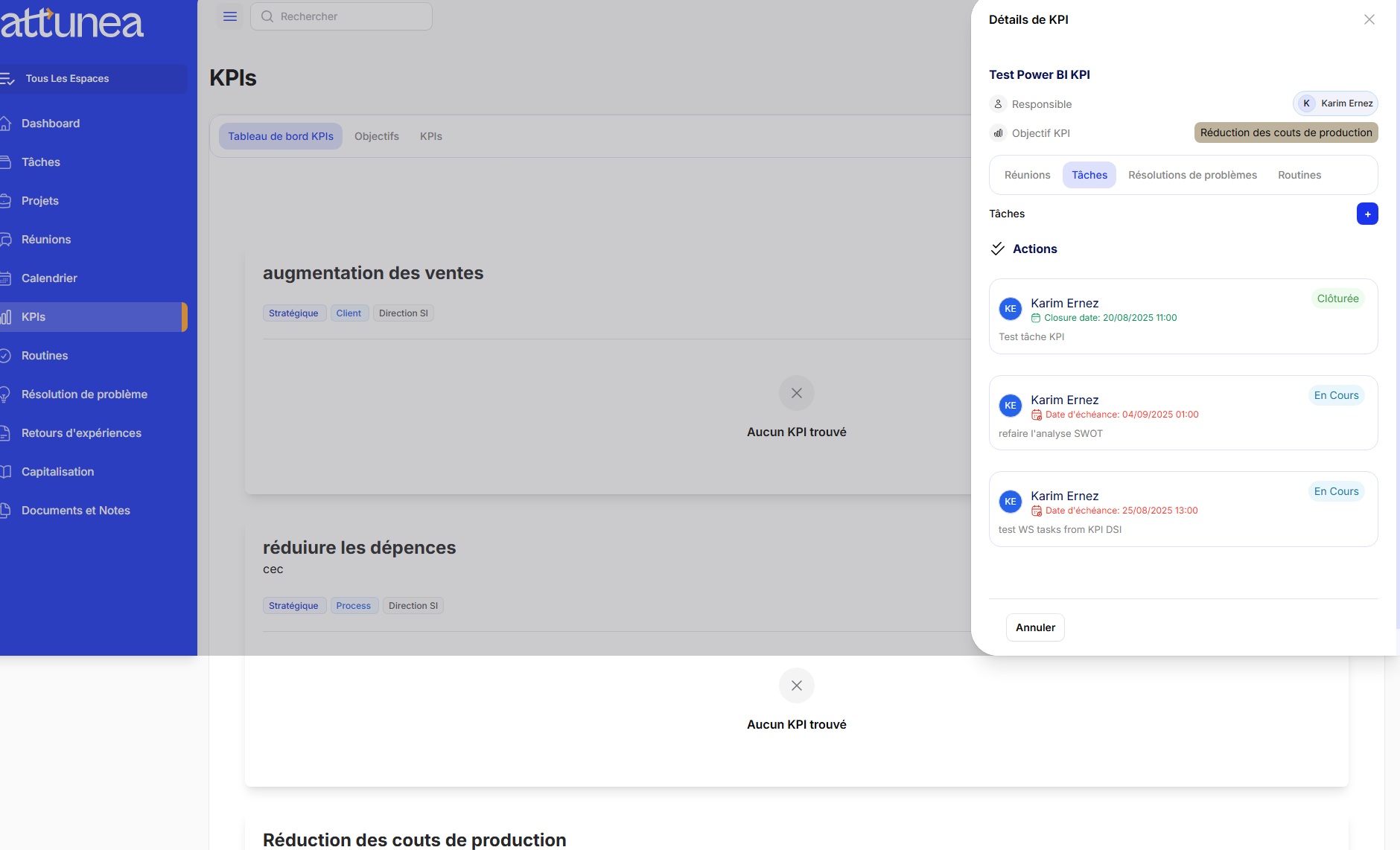Open Résolution de problème from sidebar
Viewport: 1400px width, 850px height.
point(83,394)
